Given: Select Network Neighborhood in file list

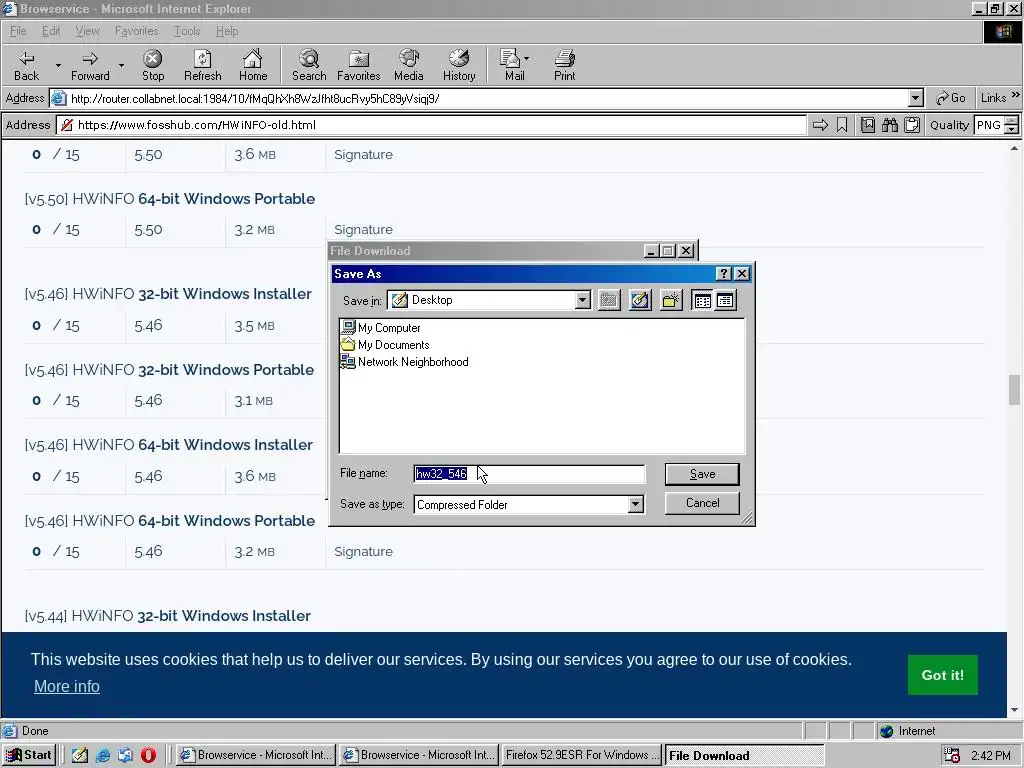Looking at the screenshot, I should (x=405, y=362).
